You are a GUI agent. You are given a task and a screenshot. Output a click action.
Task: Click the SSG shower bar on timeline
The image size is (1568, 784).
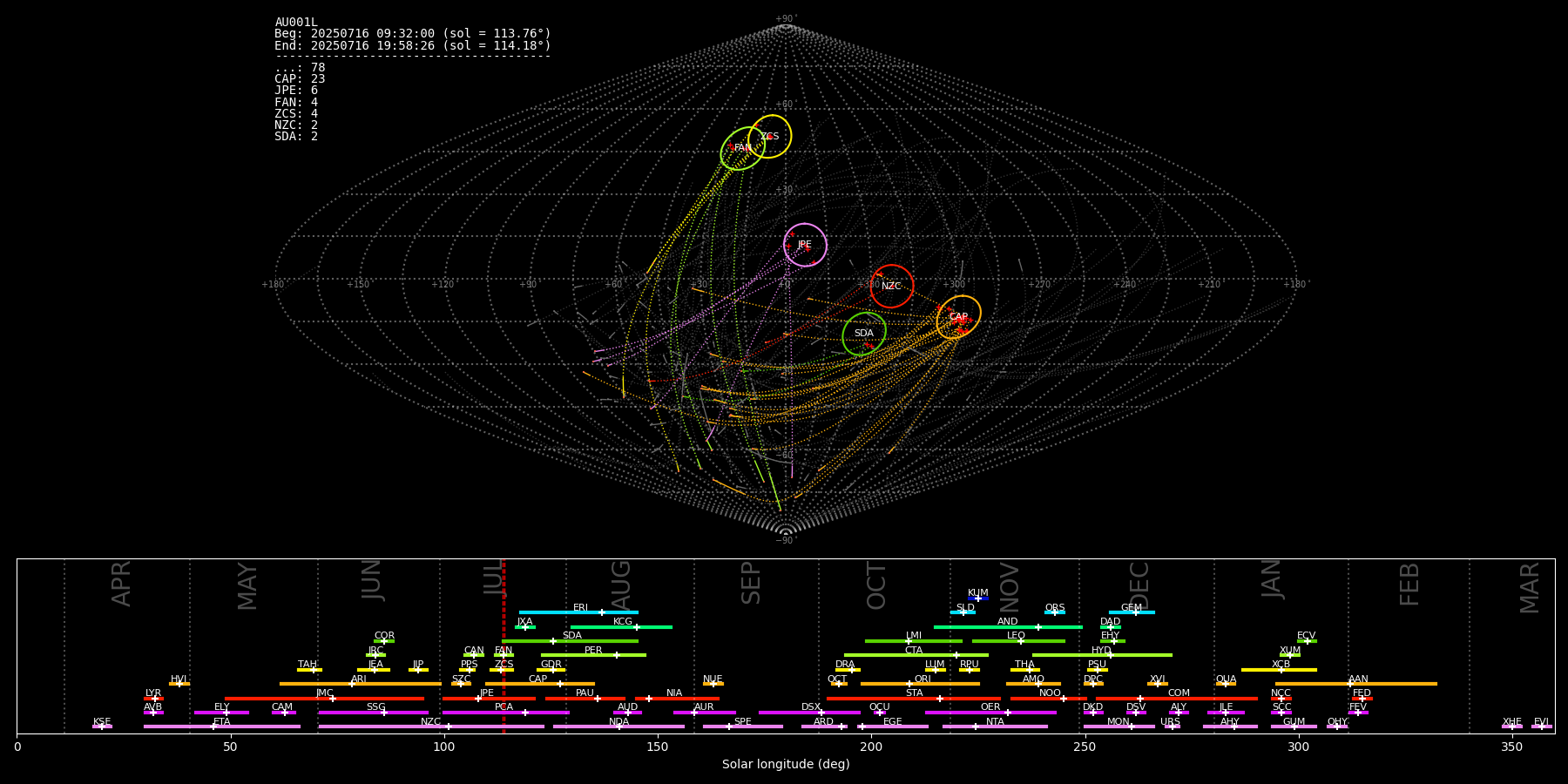pos(373,713)
